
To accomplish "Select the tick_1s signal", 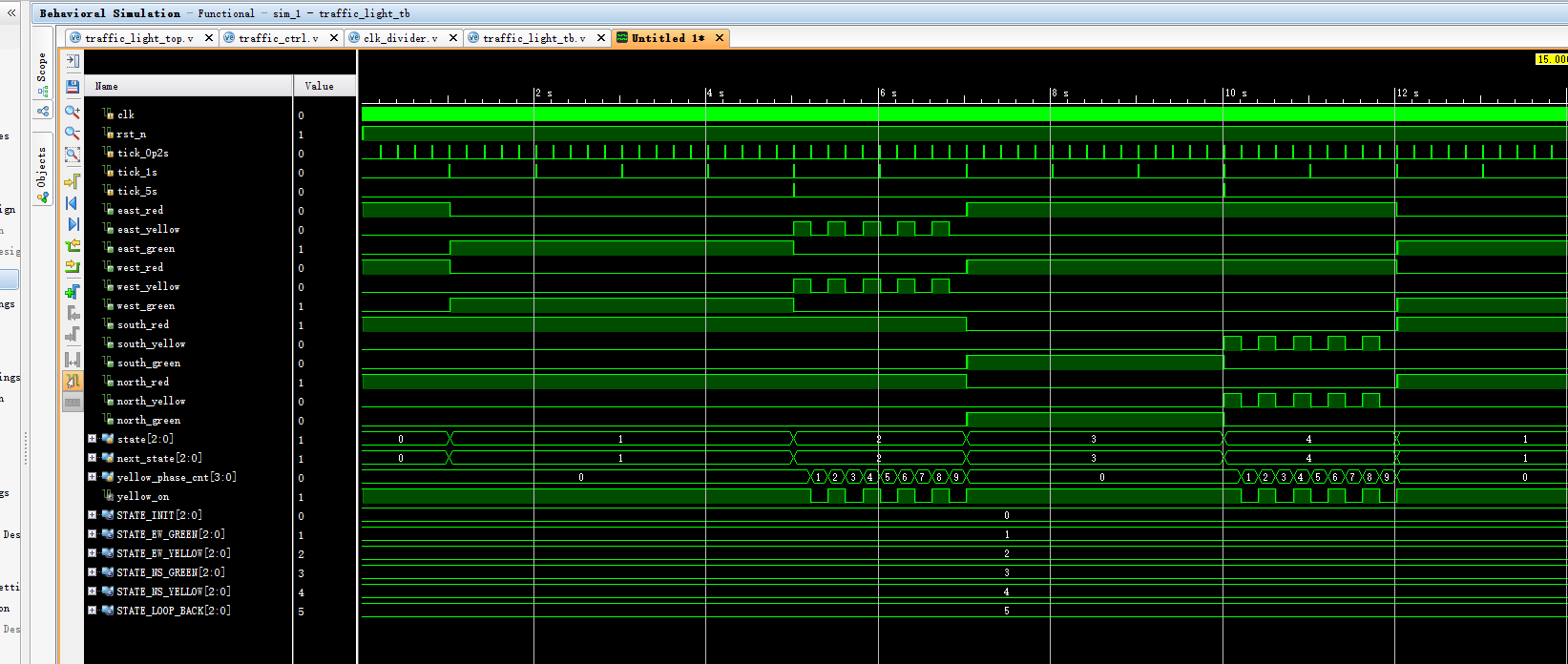I will (x=136, y=172).
